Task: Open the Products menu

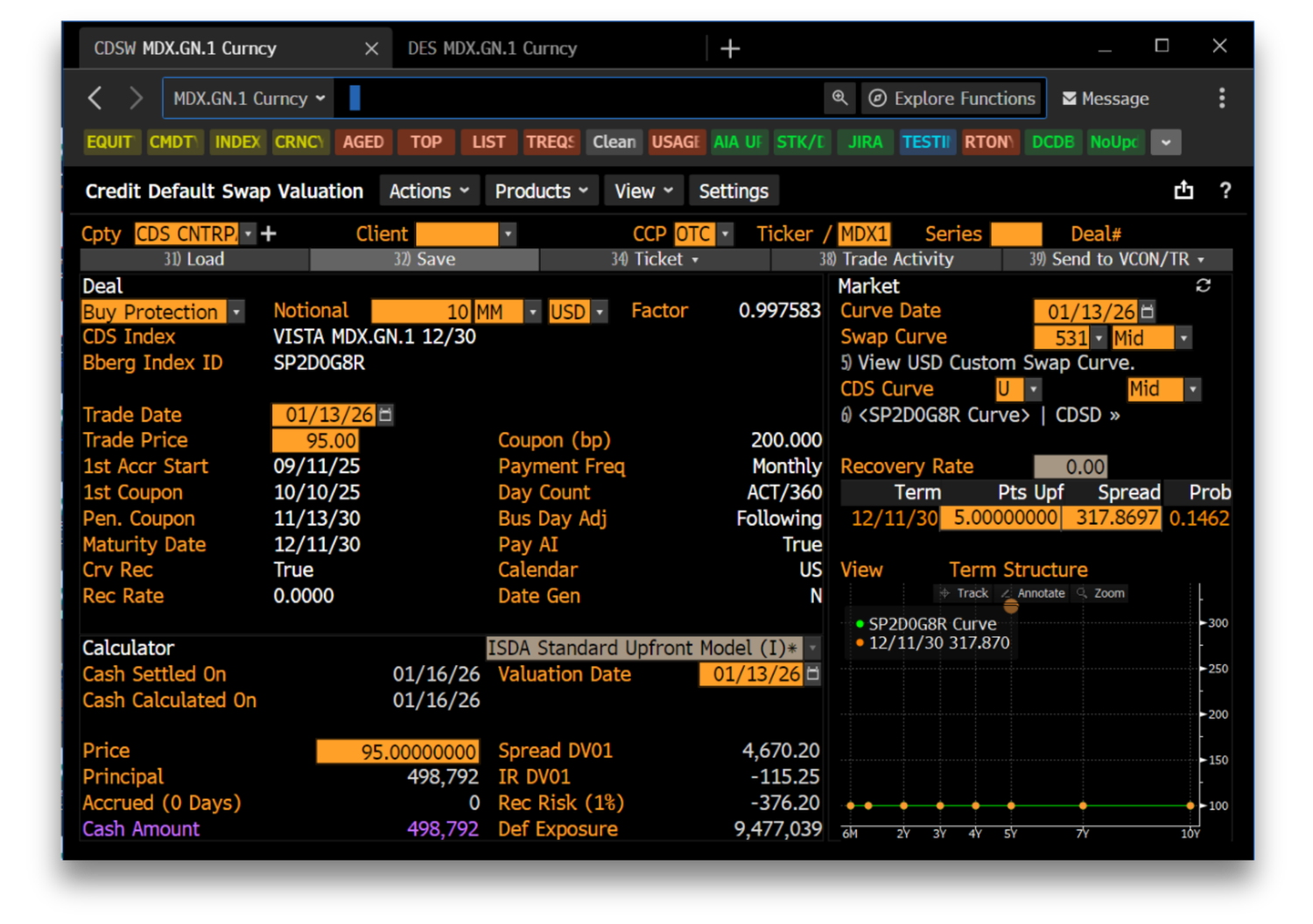Action: coord(542,191)
